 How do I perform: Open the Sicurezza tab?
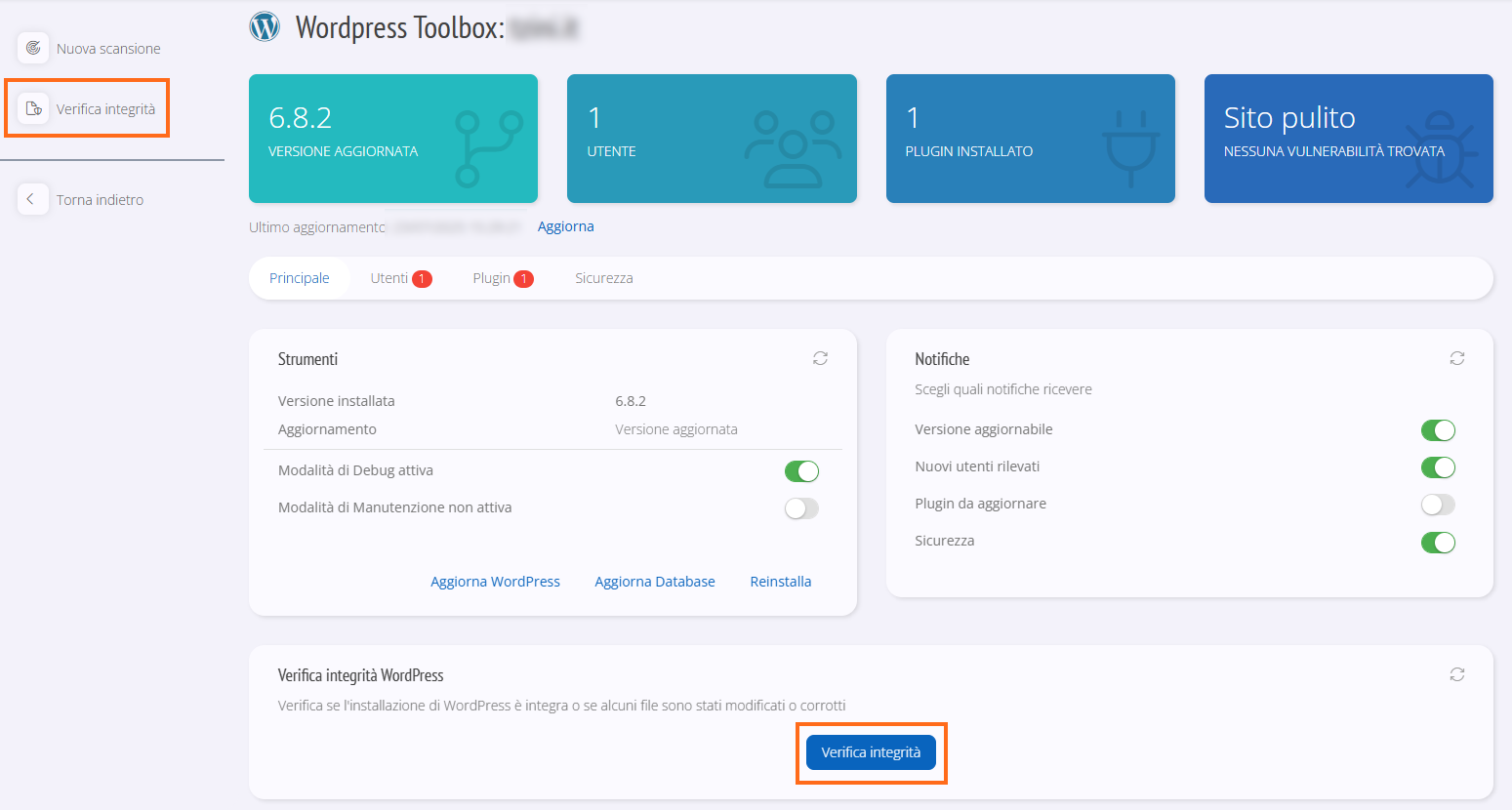pos(604,278)
